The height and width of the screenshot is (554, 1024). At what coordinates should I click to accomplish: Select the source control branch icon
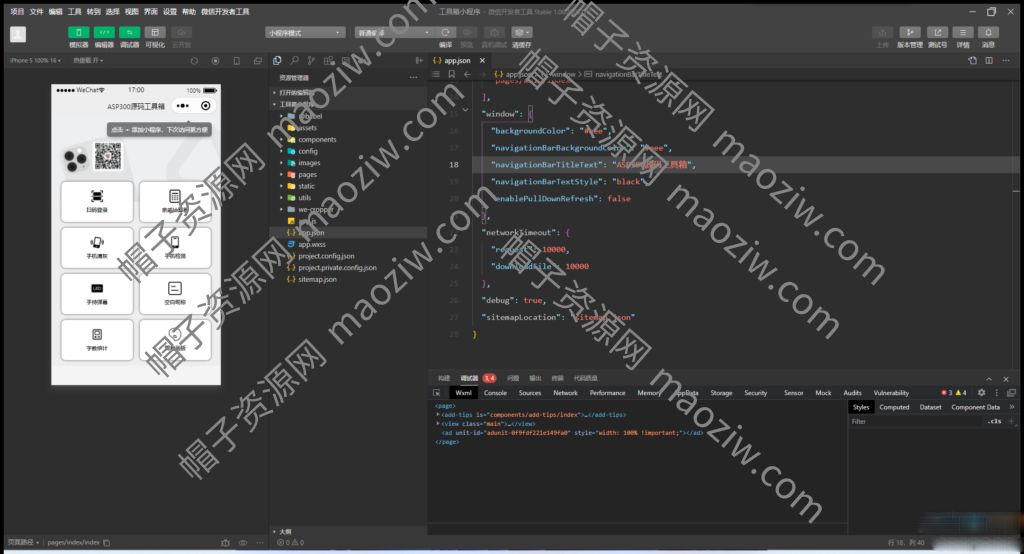(x=312, y=61)
